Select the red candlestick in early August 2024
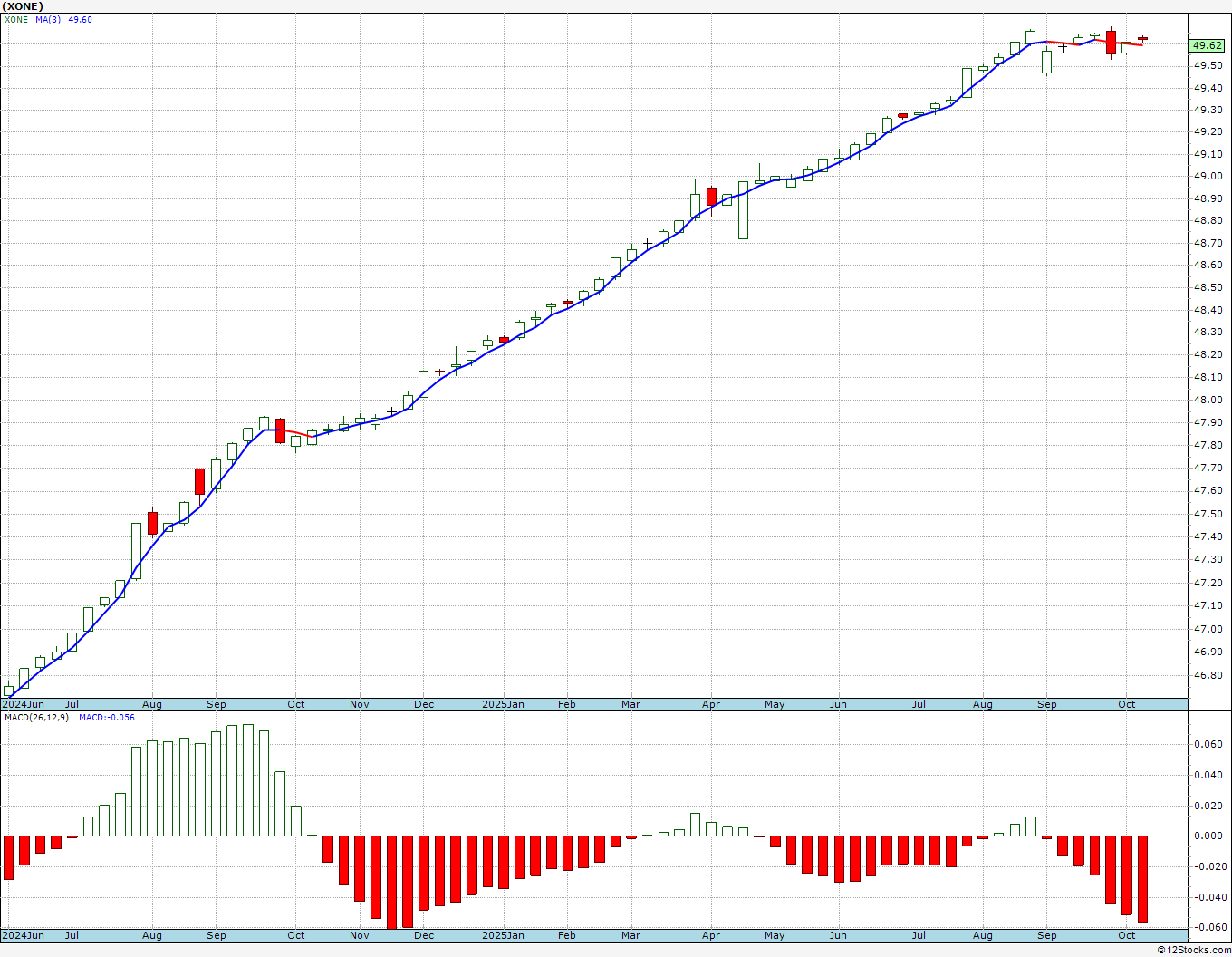This screenshot has height=957, width=1232. coord(152,523)
